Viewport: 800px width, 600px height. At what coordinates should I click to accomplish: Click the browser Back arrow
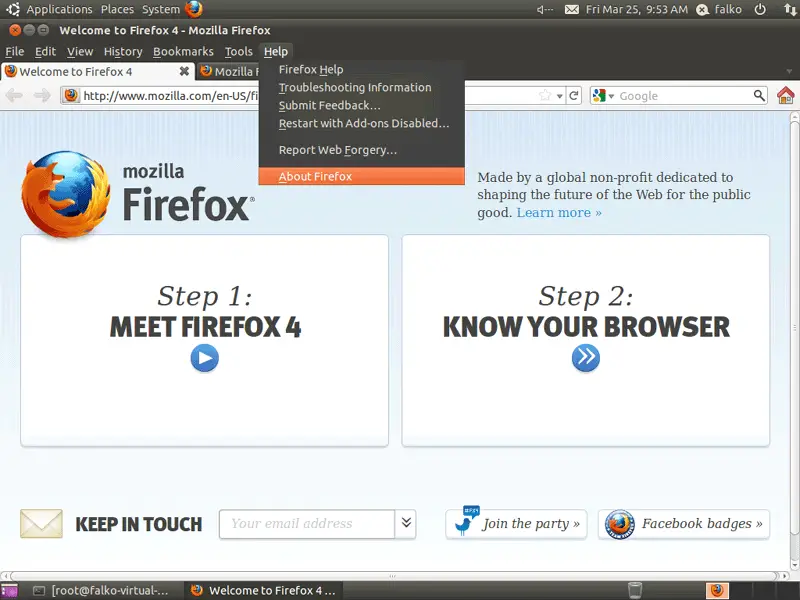point(14,95)
